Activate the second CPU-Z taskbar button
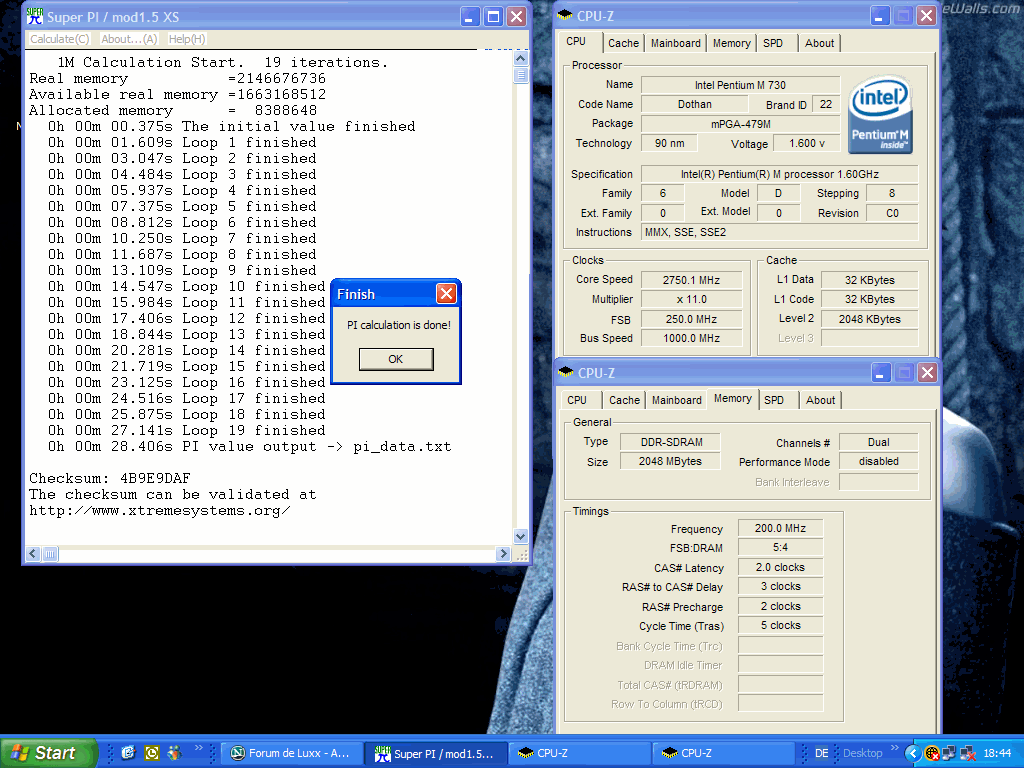The height and width of the screenshot is (768, 1024). tap(722, 753)
